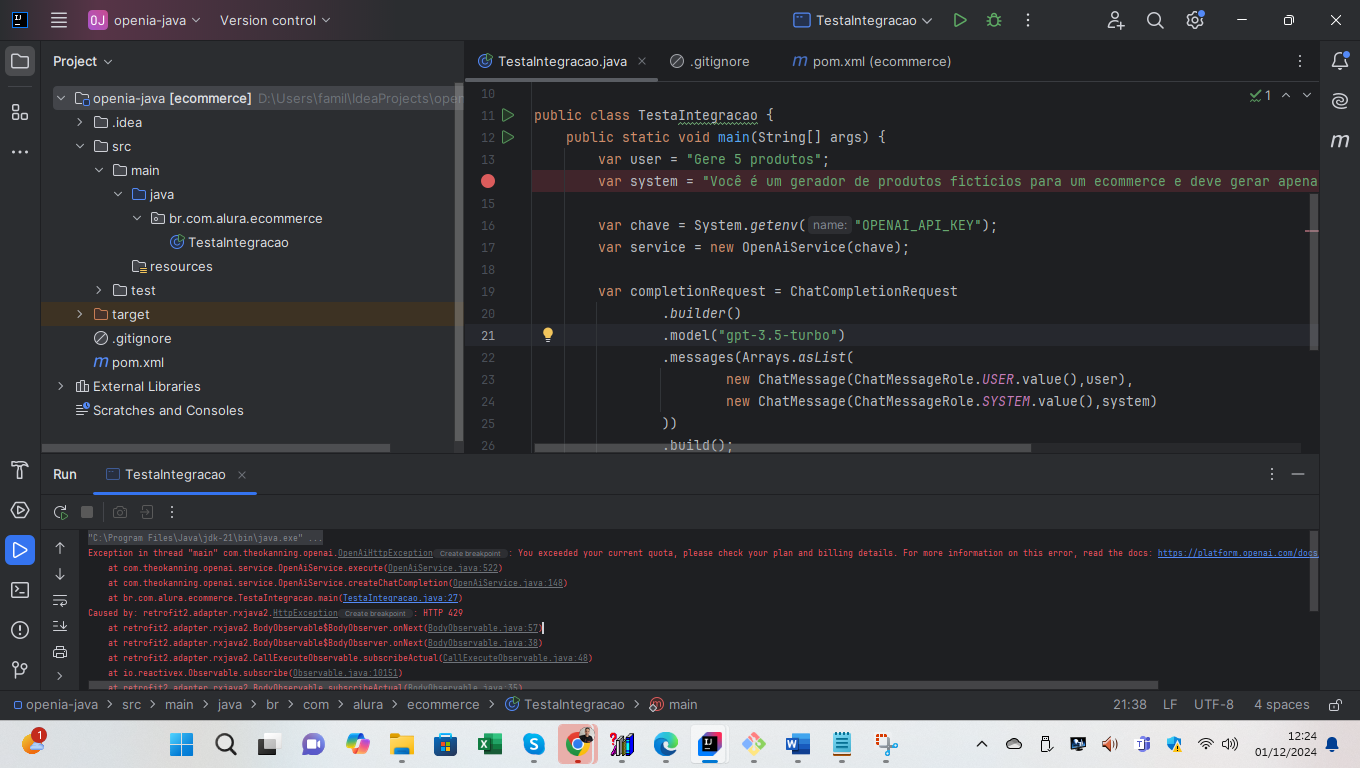Change line separator LF in status bar
1360x768 pixels.
[1170, 705]
